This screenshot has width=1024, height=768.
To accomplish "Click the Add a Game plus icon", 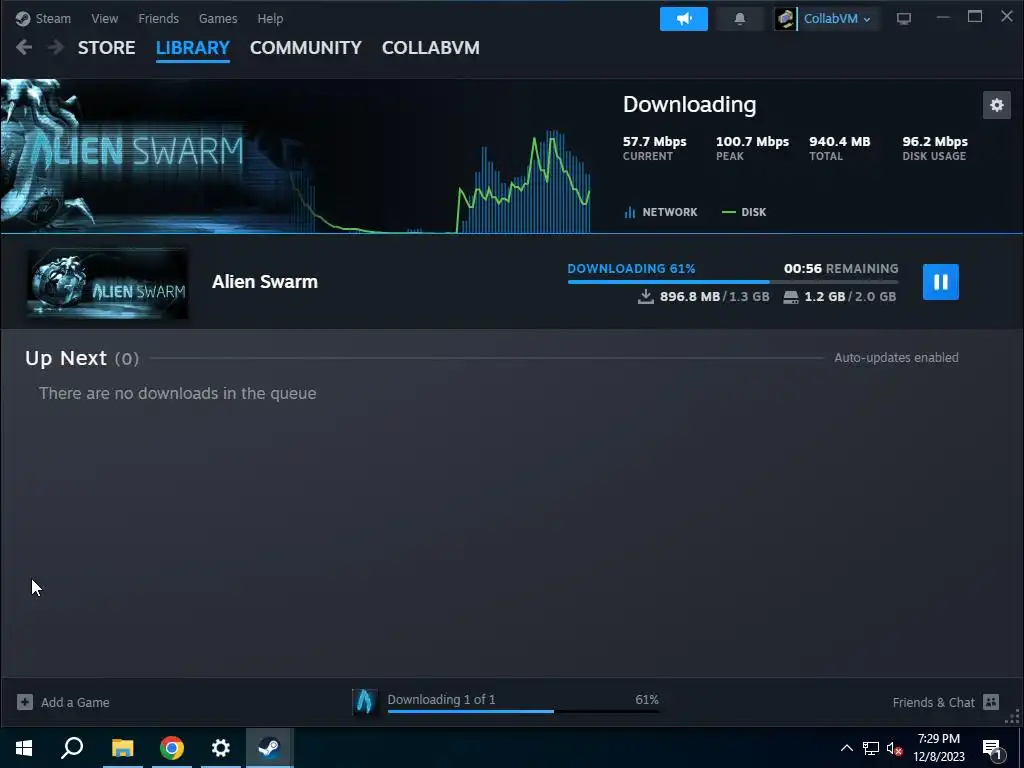I will pos(25,702).
